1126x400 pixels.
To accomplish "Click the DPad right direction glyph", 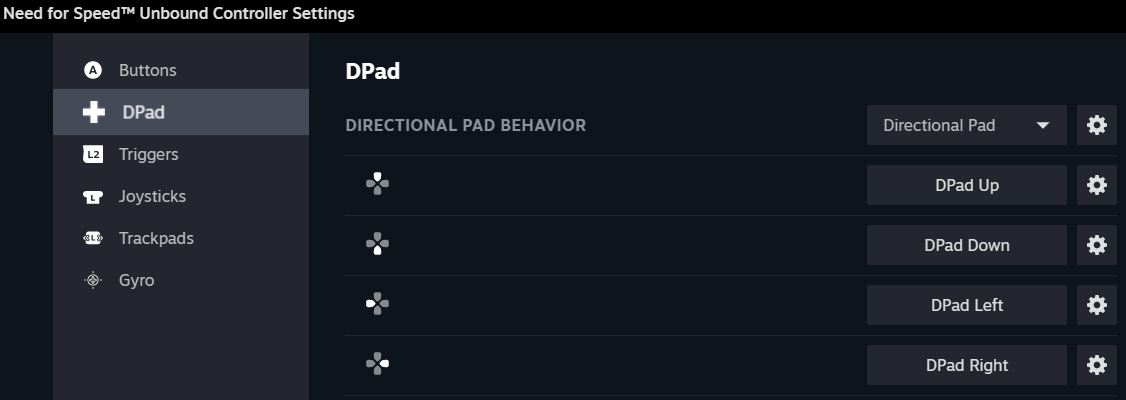I will point(377,364).
